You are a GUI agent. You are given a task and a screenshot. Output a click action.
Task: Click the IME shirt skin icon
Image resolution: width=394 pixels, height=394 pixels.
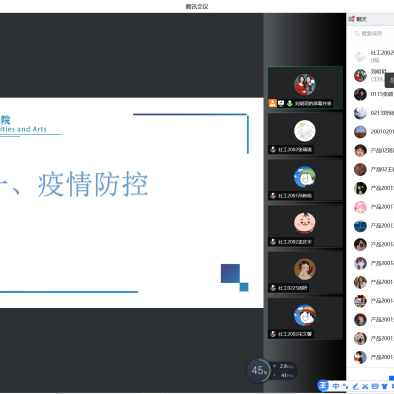click(x=385, y=386)
